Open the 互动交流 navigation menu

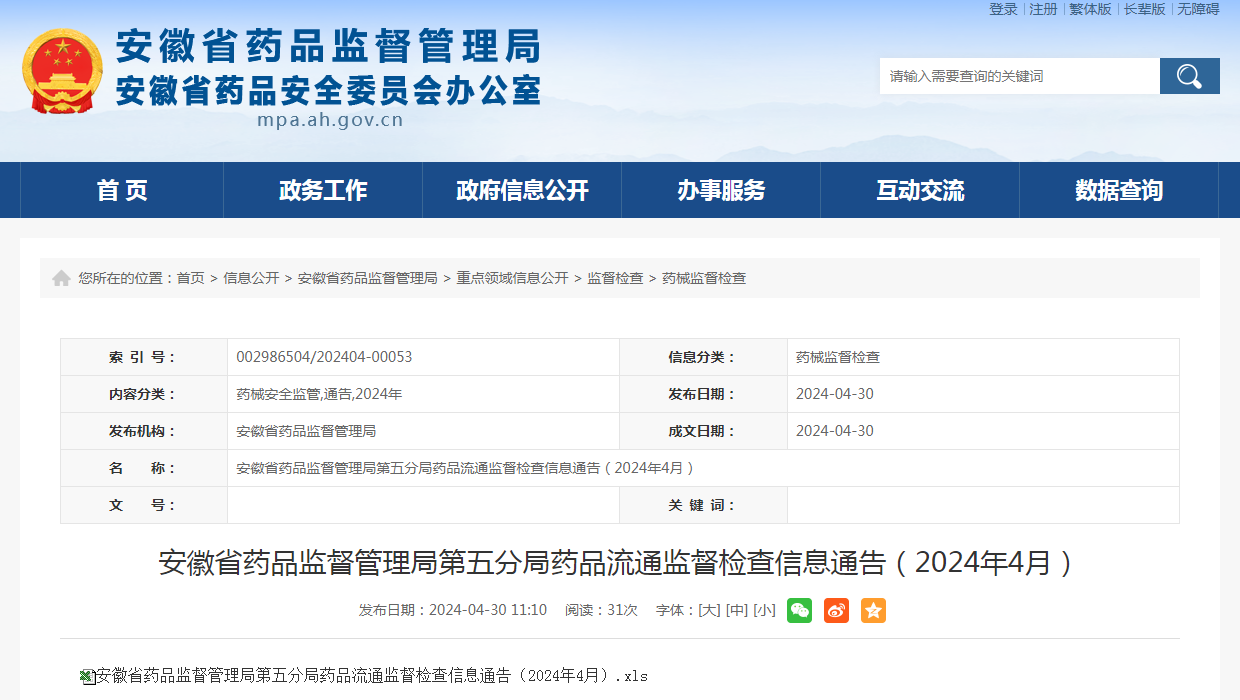click(920, 190)
